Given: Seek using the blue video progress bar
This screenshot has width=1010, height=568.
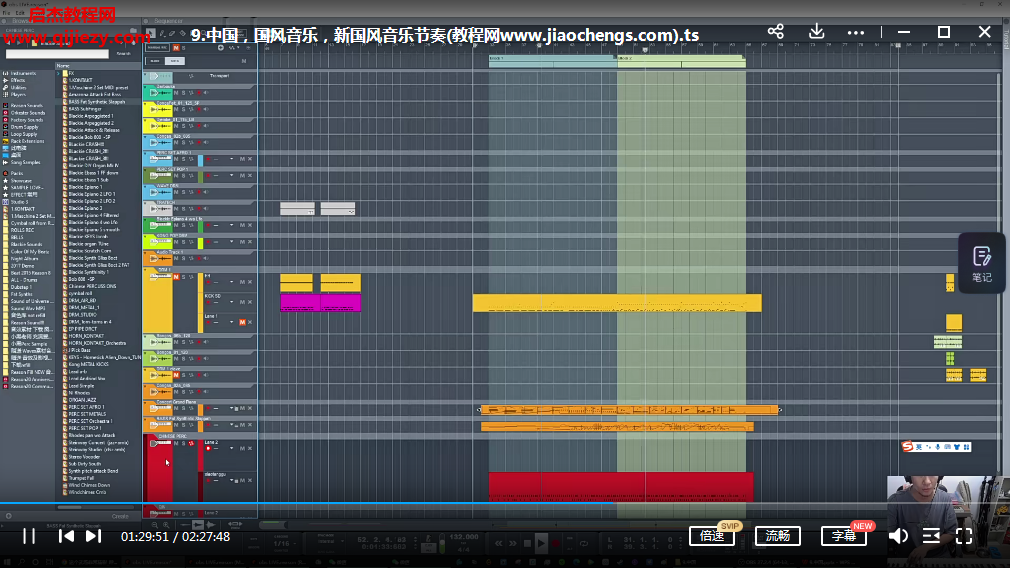Looking at the screenshot, I should [505, 502].
